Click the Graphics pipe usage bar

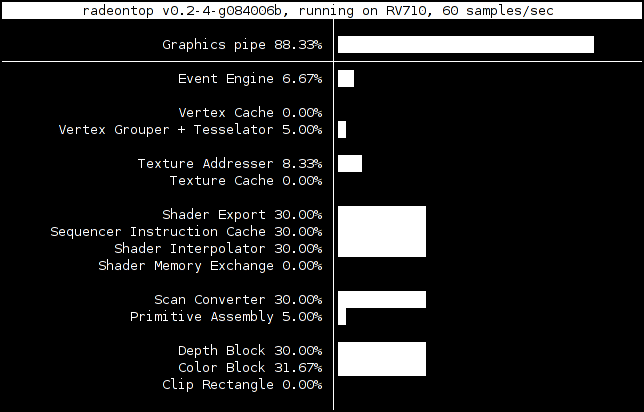click(466, 44)
